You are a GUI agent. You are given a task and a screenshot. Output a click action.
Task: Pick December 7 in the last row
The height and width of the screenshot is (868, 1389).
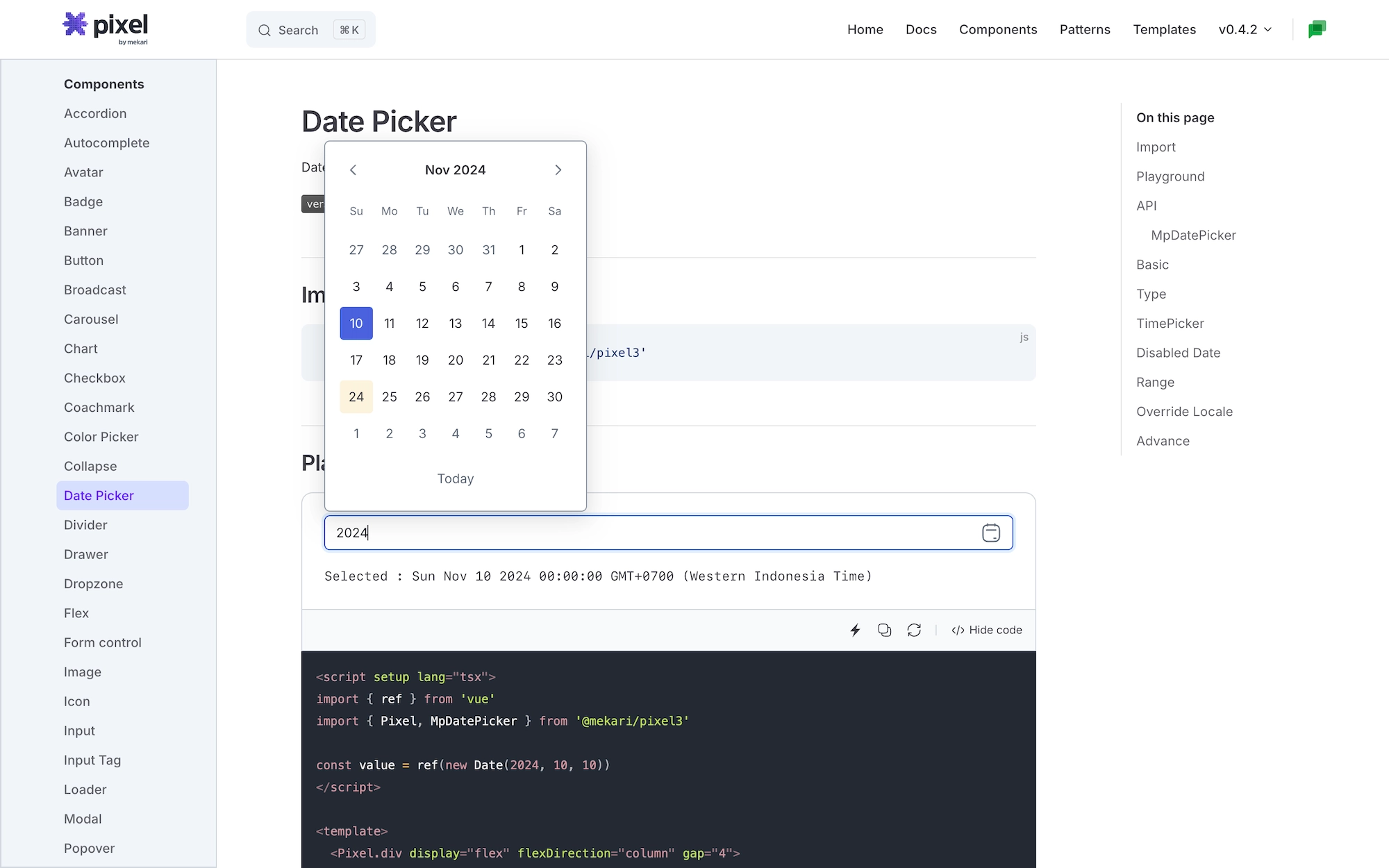click(x=555, y=434)
